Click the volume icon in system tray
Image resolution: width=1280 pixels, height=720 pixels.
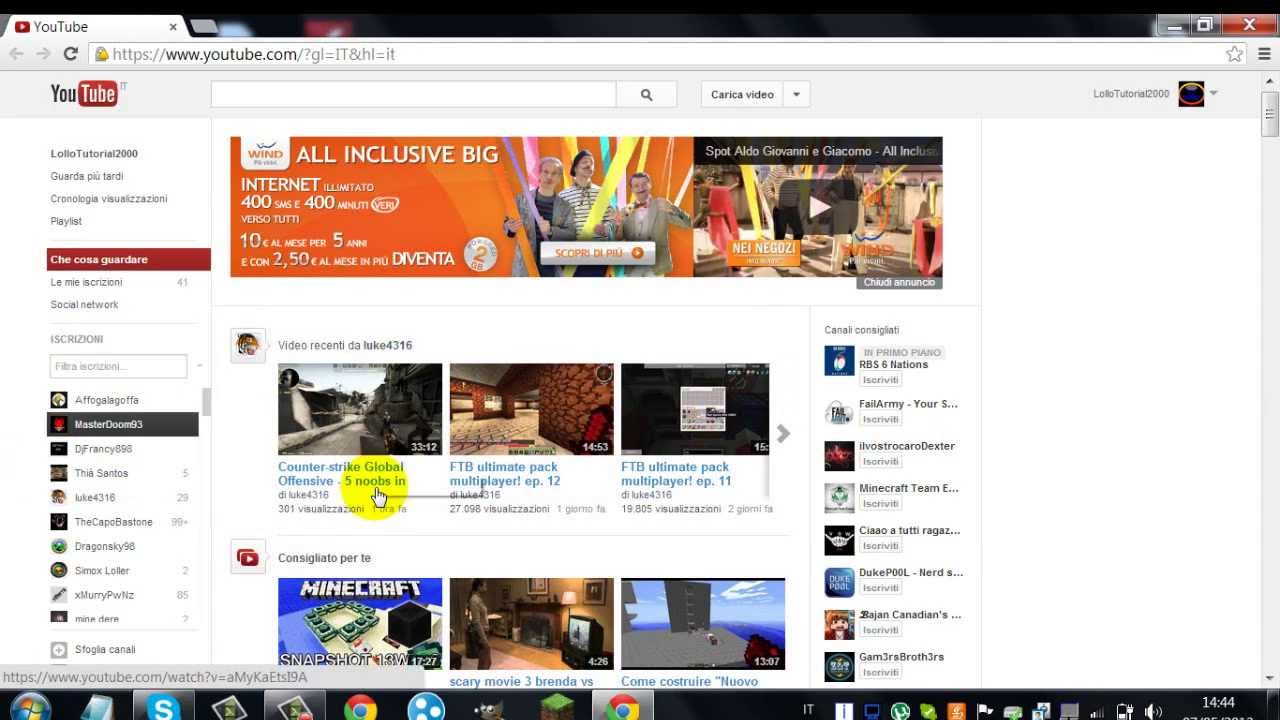pos(1152,711)
